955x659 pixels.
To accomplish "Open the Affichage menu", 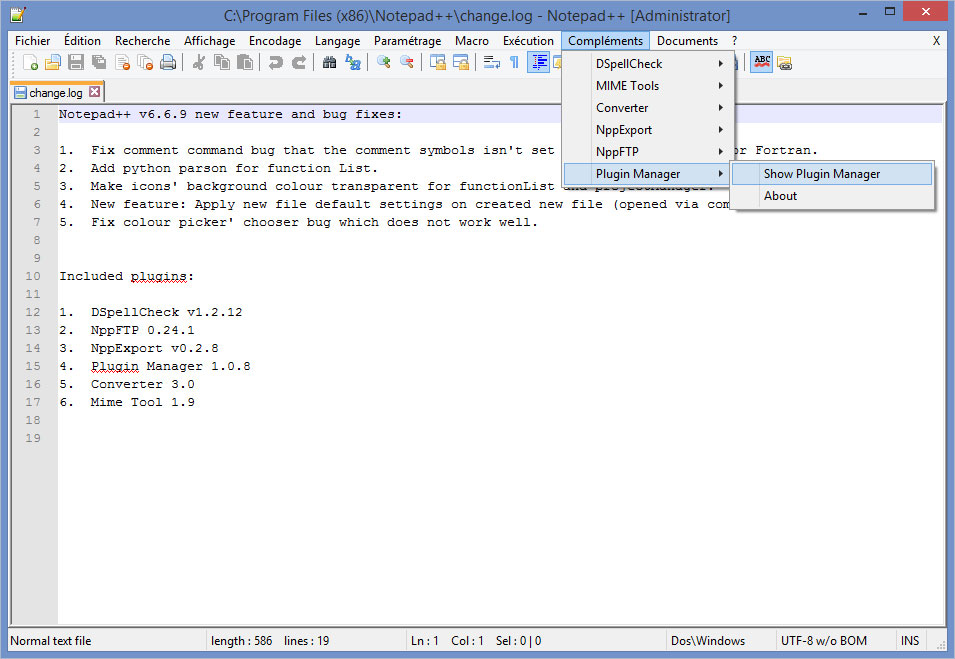I will (210, 41).
